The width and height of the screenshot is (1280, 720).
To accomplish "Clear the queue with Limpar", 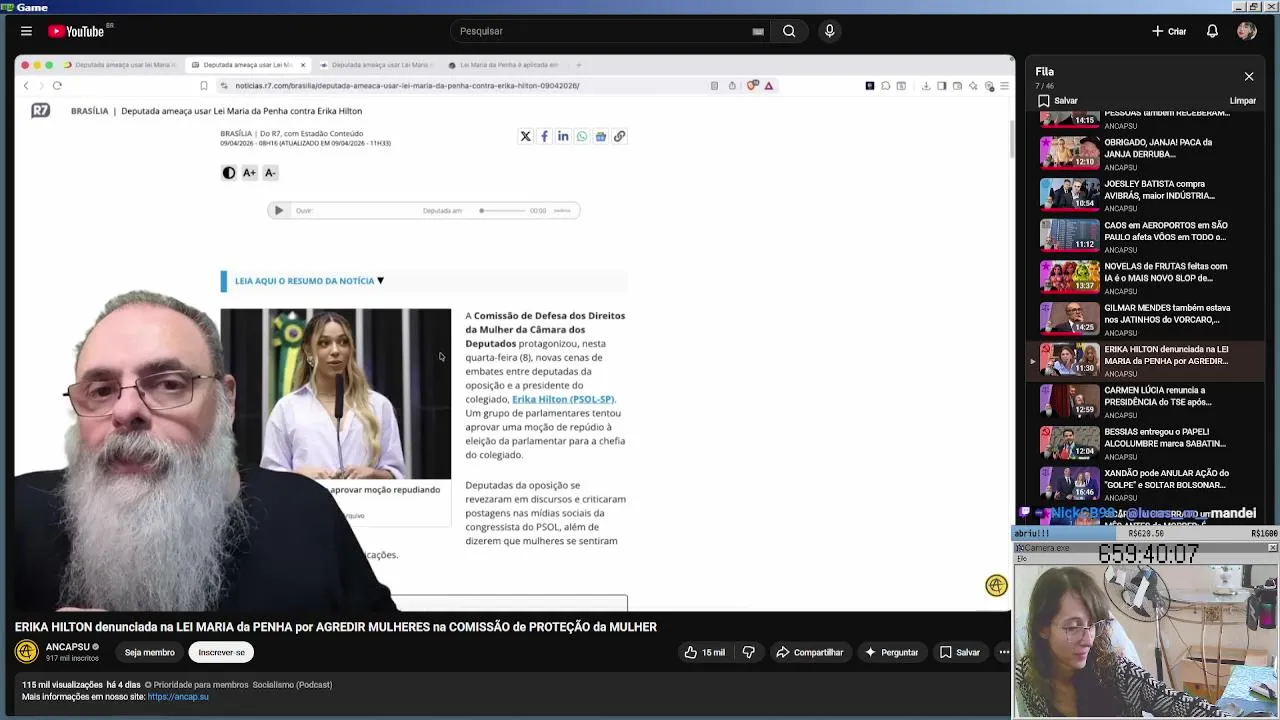I will 1243,101.
